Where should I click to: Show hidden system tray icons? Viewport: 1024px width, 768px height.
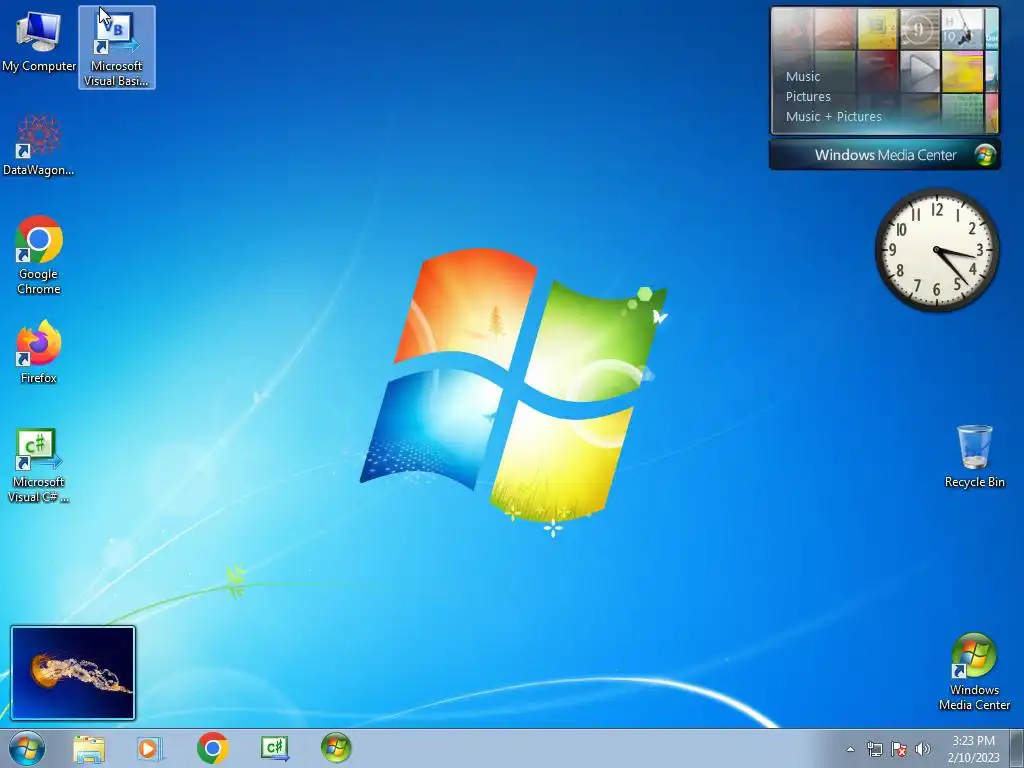click(x=850, y=749)
